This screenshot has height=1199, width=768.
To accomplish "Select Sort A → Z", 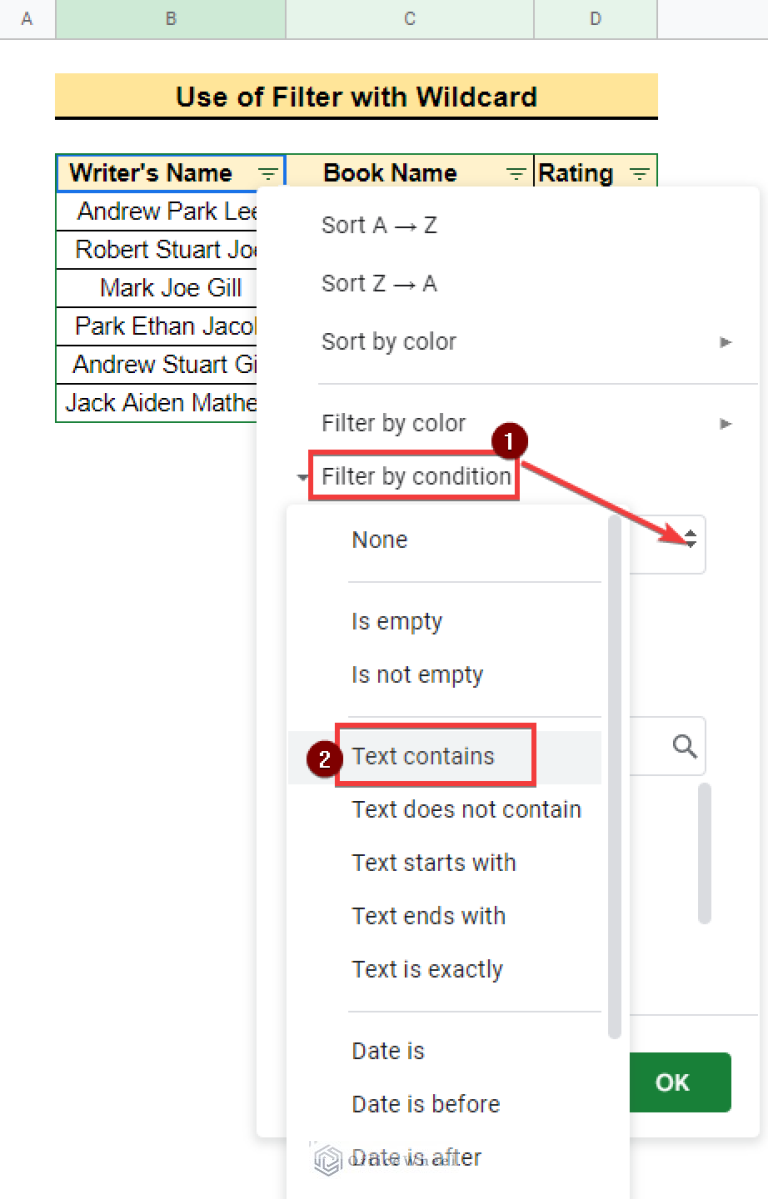I will tap(379, 226).
